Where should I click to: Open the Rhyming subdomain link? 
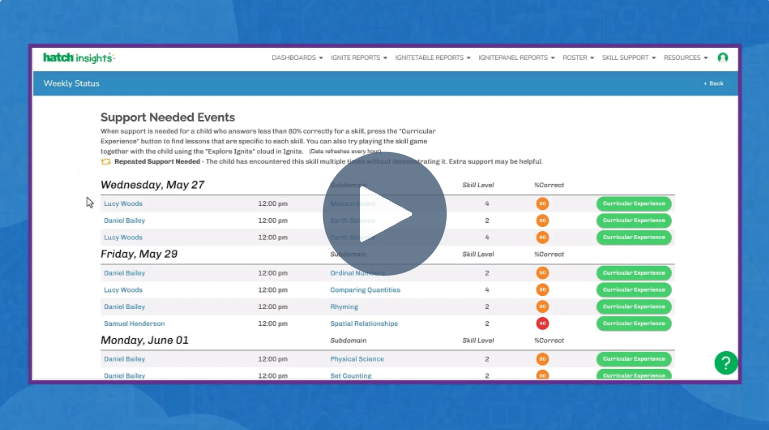tap(344, 307)
